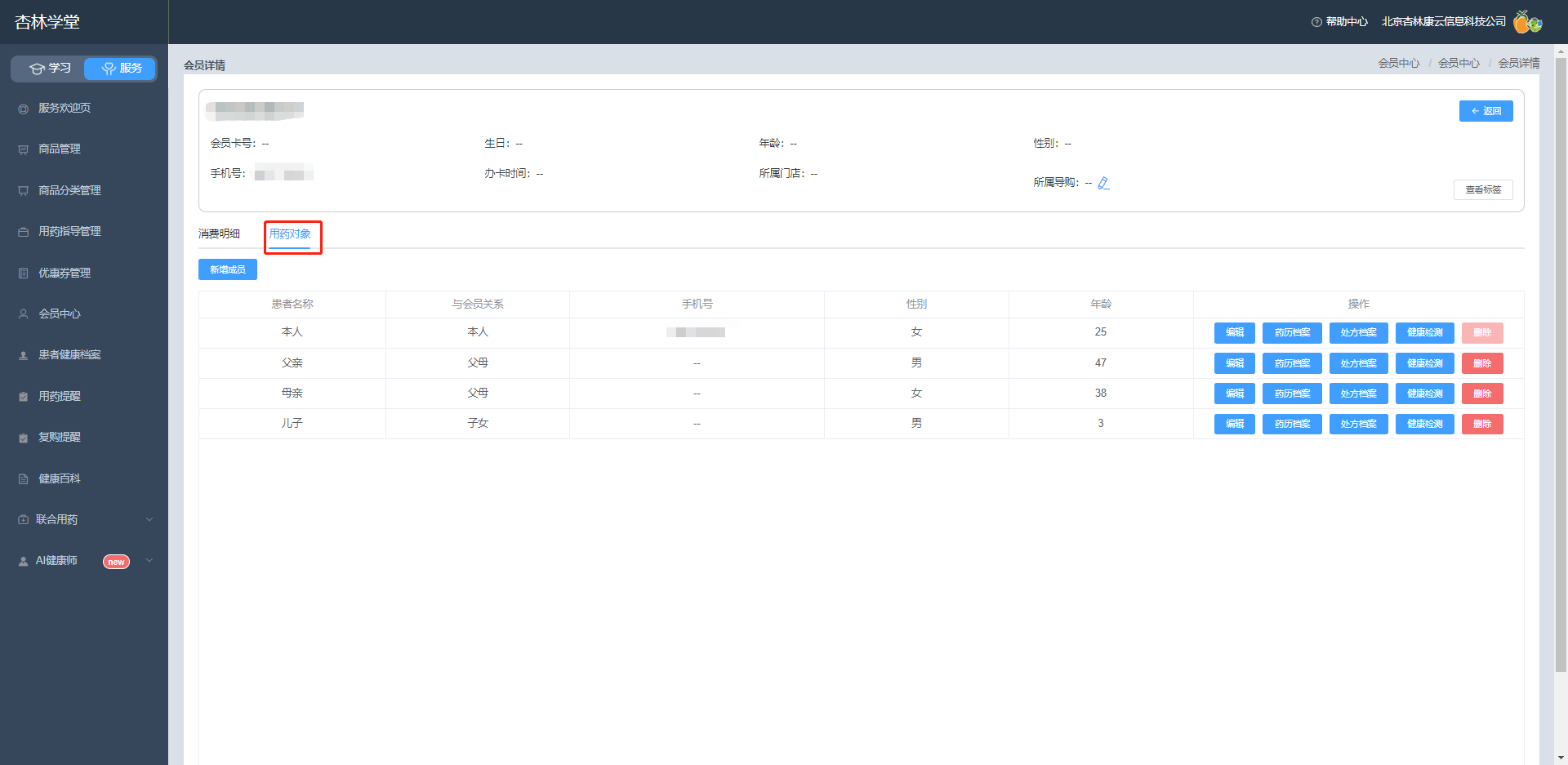Click the 健康百科 sidebar icon

[23, 479]
